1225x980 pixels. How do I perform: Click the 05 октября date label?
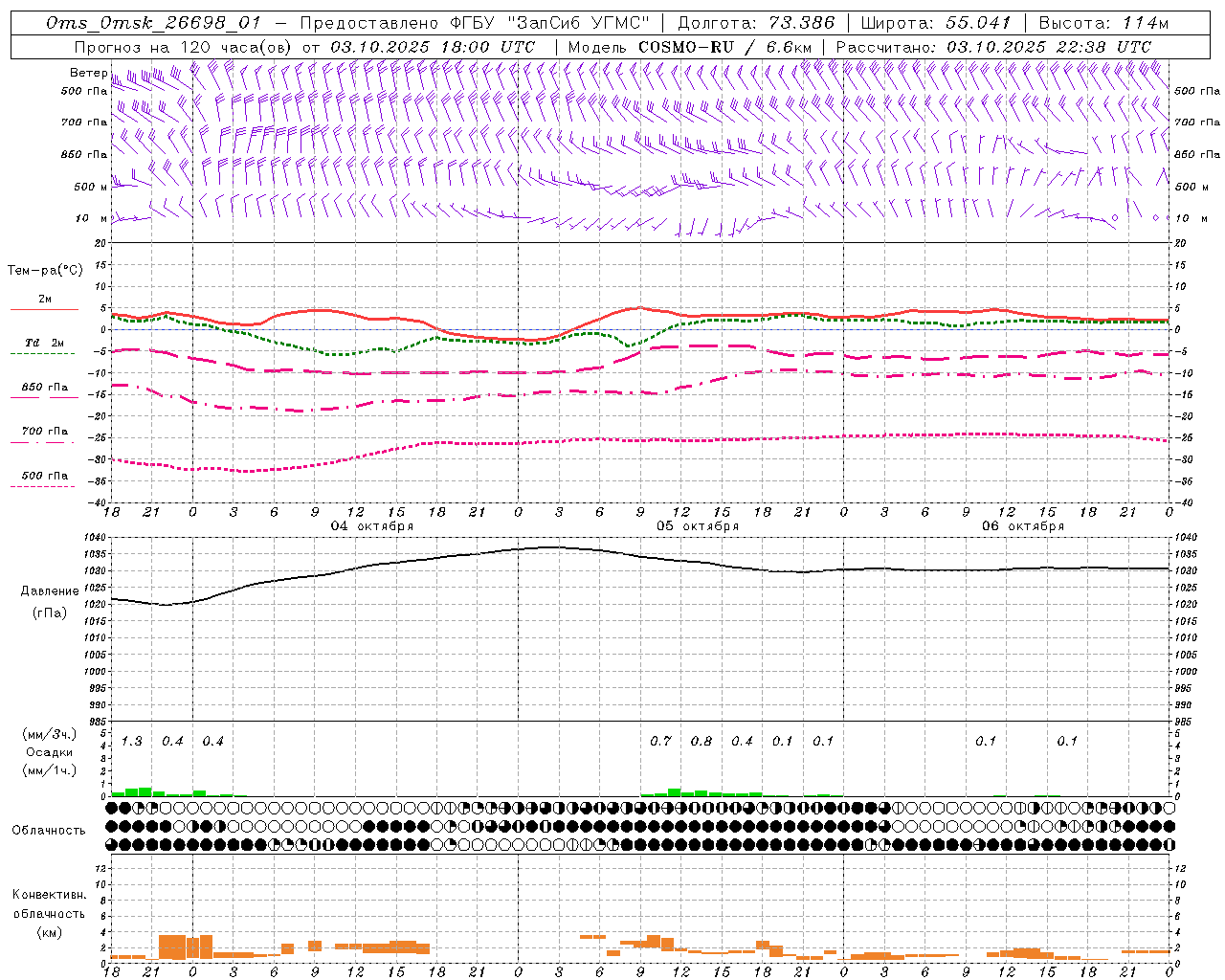pos(698,526)
